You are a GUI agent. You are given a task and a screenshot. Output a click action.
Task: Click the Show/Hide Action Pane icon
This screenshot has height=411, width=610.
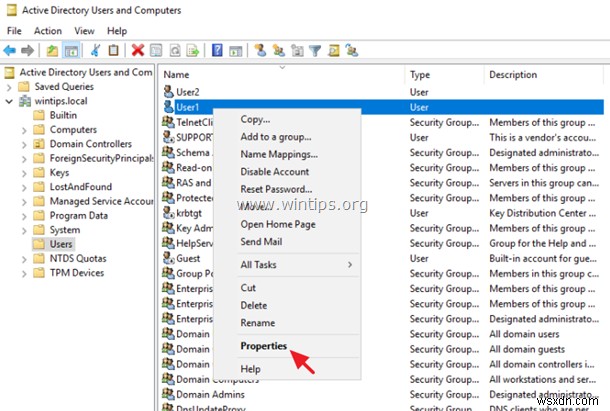coord(235,51)
